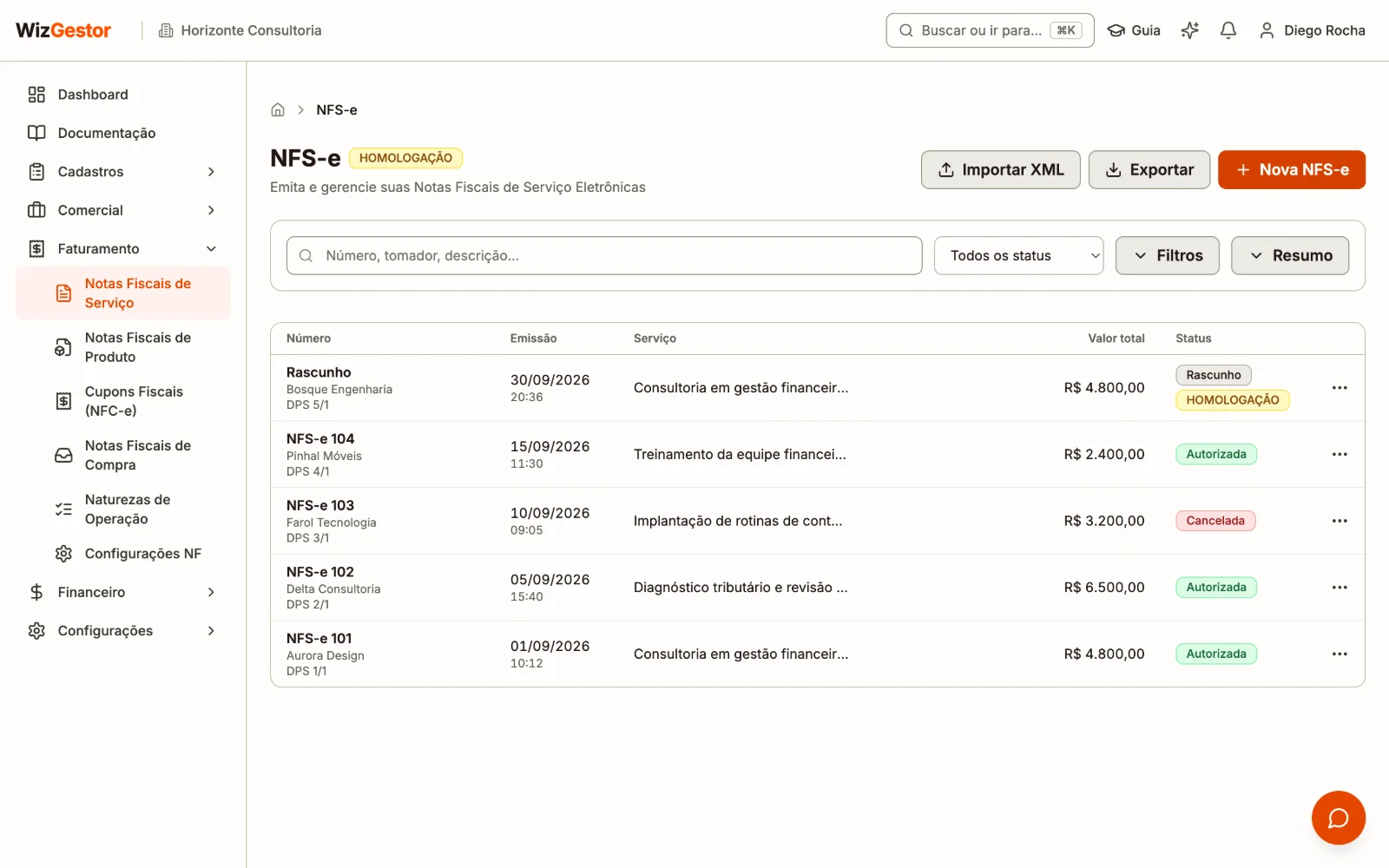This screenshot has width=1389, height=868.
Task: Open the AI sparkles icon
Action: [x=1190, y=30]
